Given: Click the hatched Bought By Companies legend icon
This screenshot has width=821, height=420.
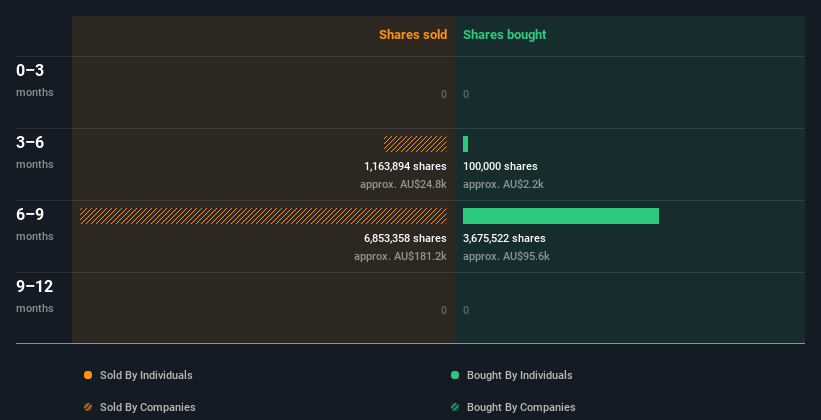Looking at the screenshot, I should 455,407.
